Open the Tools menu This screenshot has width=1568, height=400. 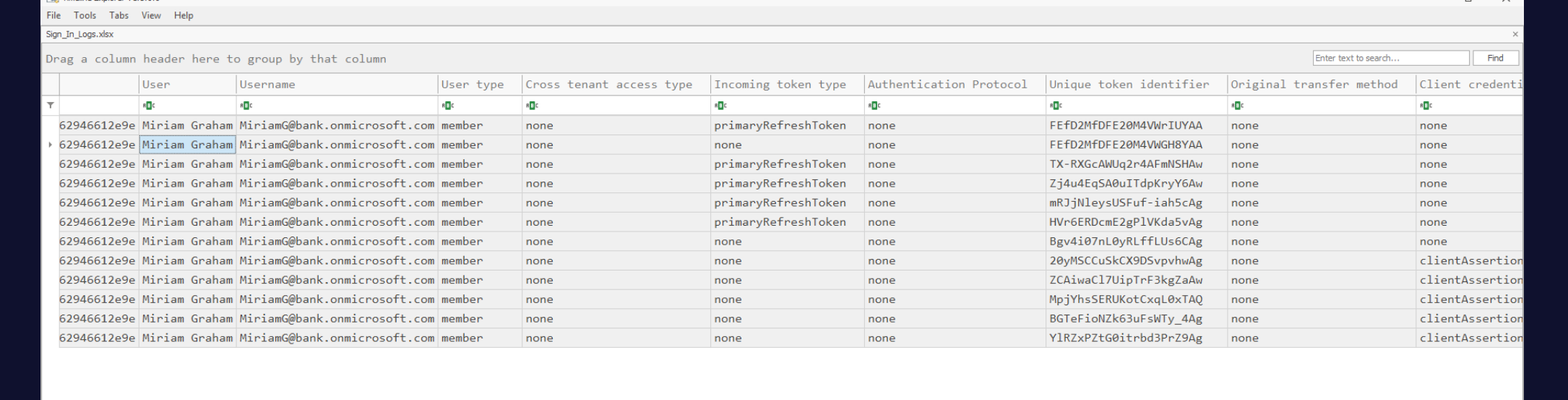(x=85, y=15)
